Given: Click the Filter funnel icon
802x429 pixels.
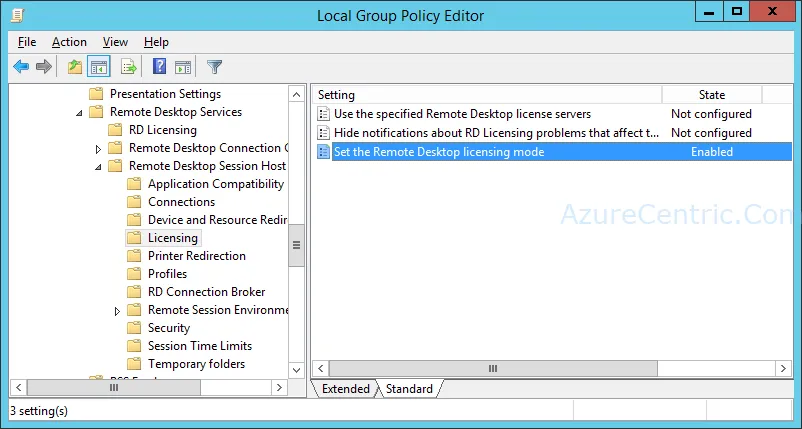Looking at the screenshot, I should pos(214,66).
